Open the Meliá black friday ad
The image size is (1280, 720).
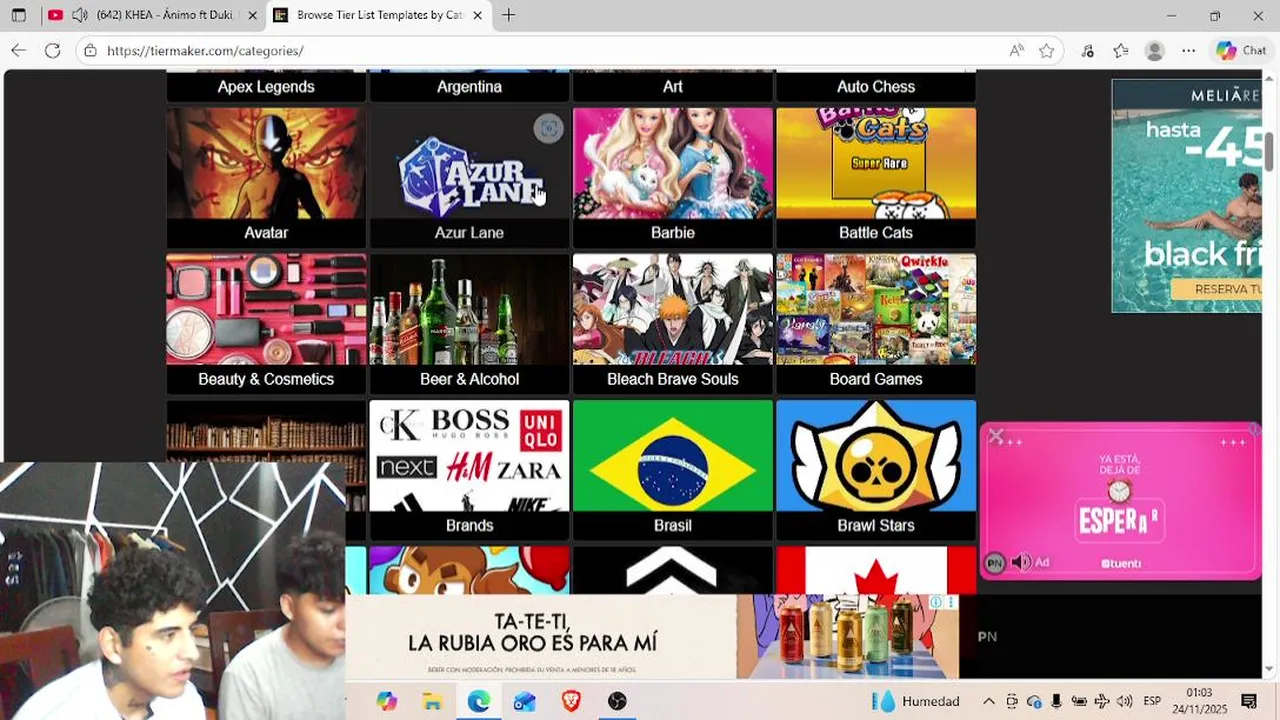(x=1186, y=196)
